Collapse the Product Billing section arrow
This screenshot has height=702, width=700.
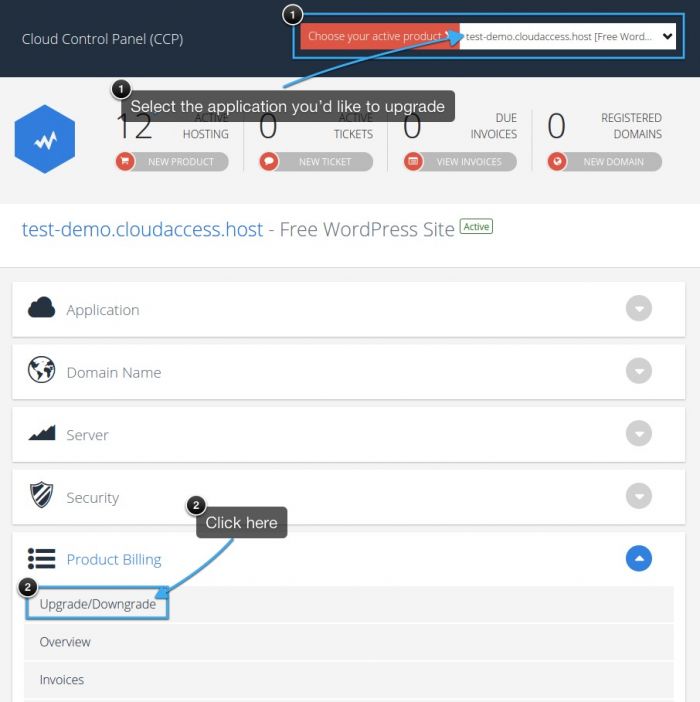(639, 558)
